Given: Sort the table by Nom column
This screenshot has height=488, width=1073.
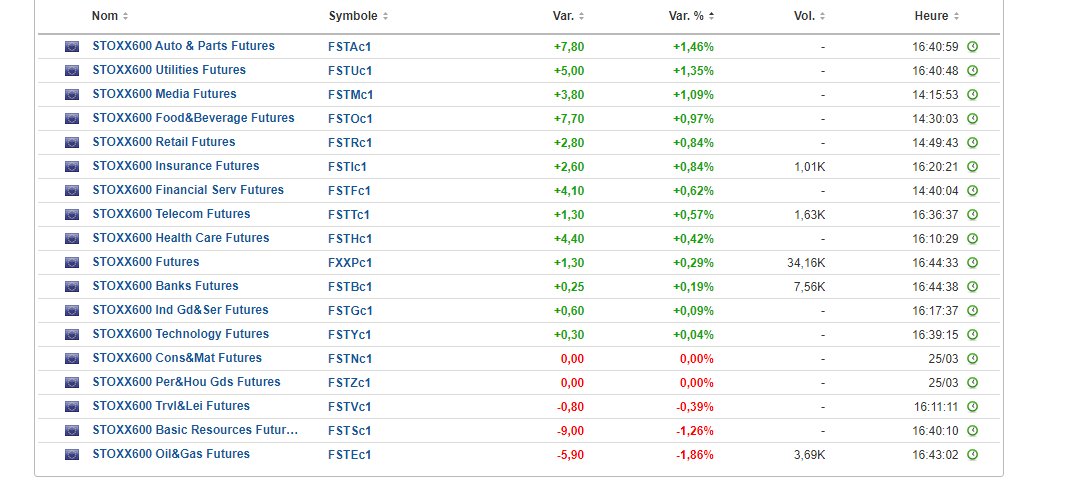Looking at the screenshot, I should 109,16.
